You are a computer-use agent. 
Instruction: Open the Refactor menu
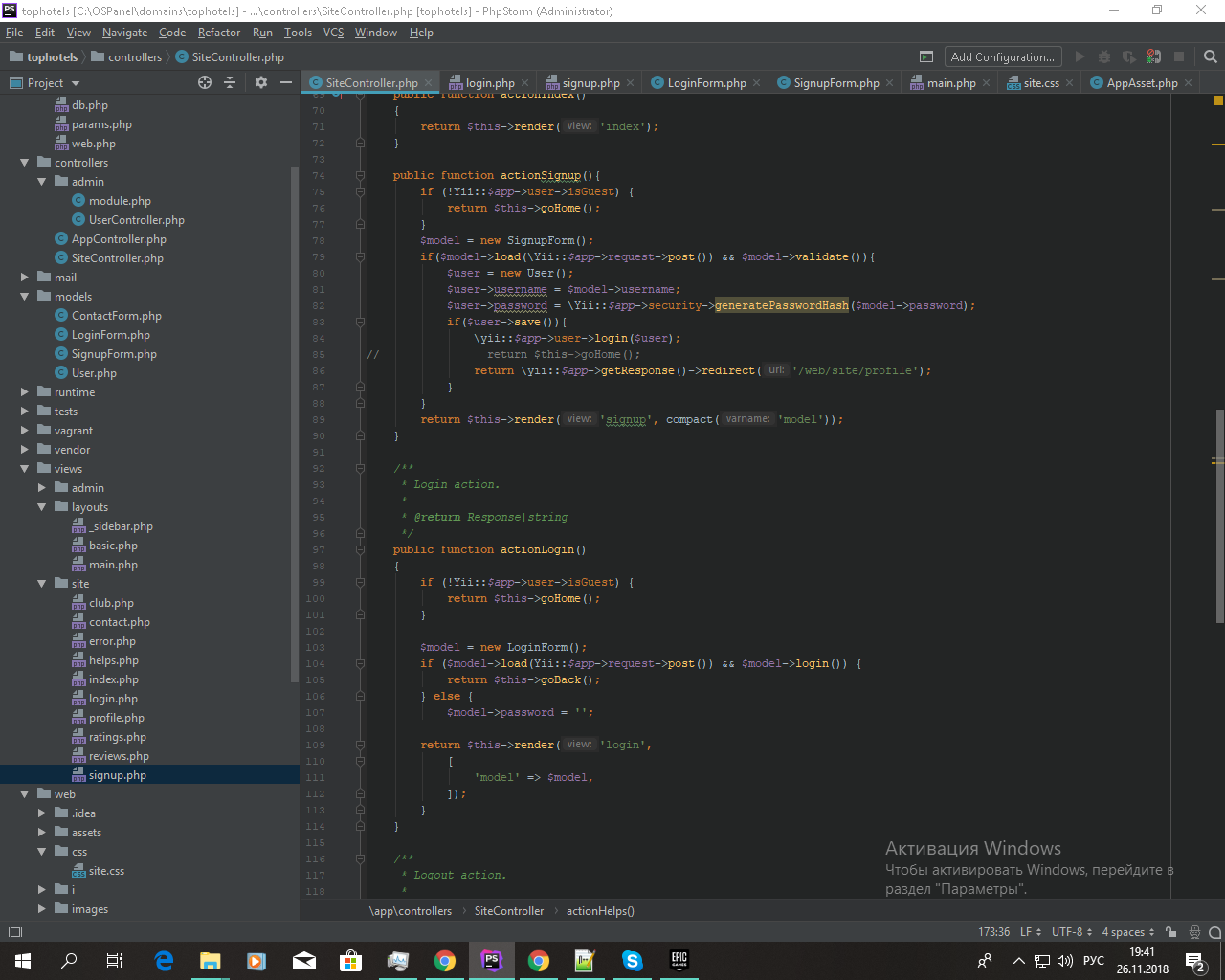(x=218, y=33)
